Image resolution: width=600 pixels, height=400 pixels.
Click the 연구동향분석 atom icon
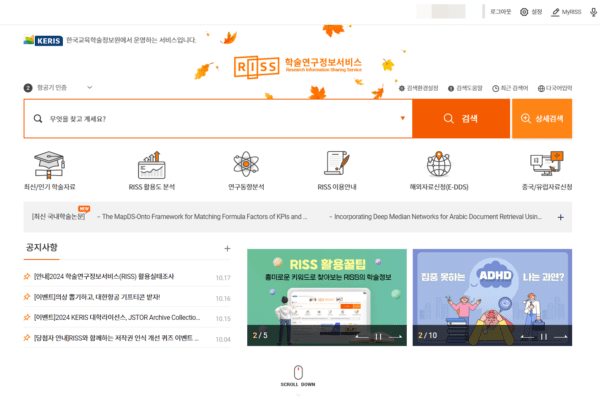pos(246,164)
